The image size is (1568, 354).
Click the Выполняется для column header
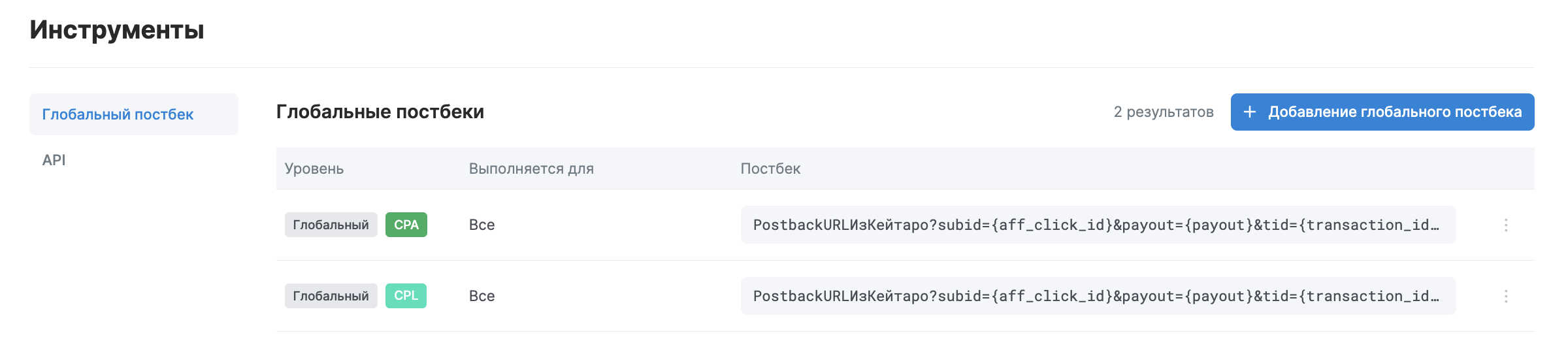click(x=531, y=169)
